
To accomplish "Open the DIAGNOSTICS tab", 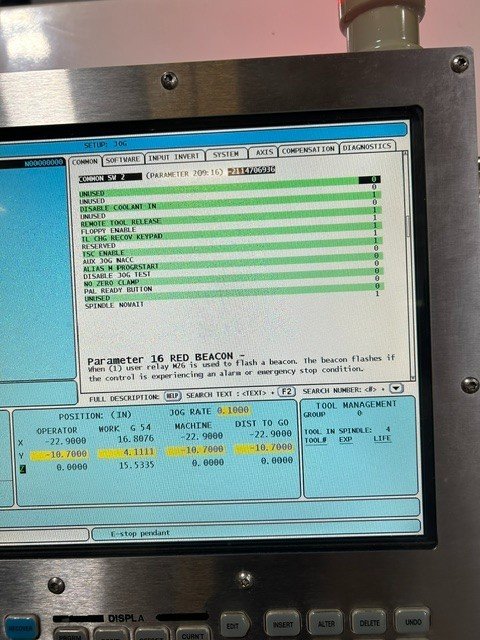I will (367, 147).
